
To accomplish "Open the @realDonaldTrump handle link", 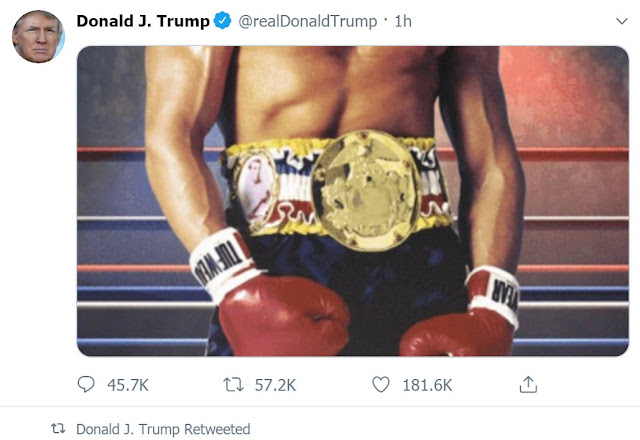I will tap(307, 21).
